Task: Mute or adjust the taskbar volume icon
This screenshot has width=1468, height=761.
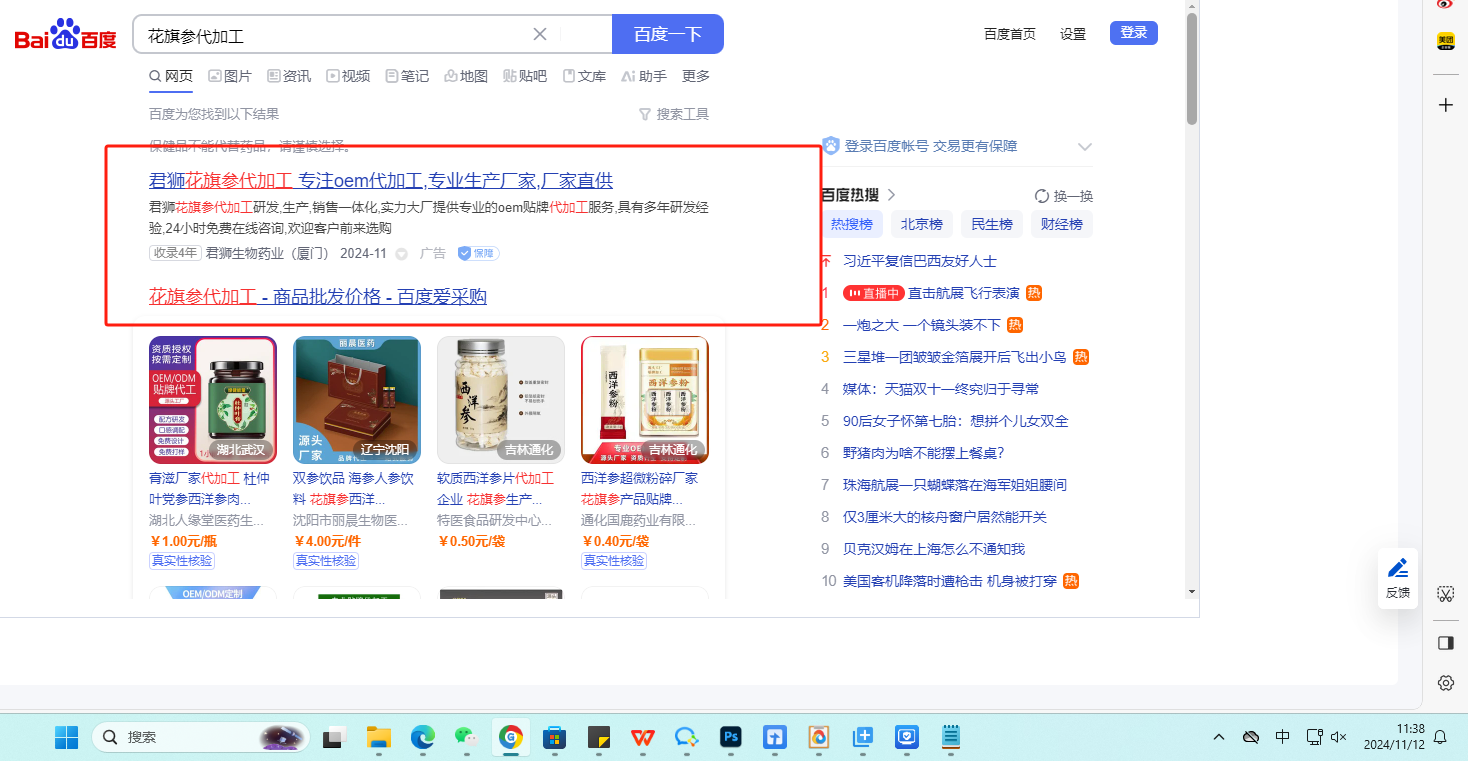Action: 1339,737
